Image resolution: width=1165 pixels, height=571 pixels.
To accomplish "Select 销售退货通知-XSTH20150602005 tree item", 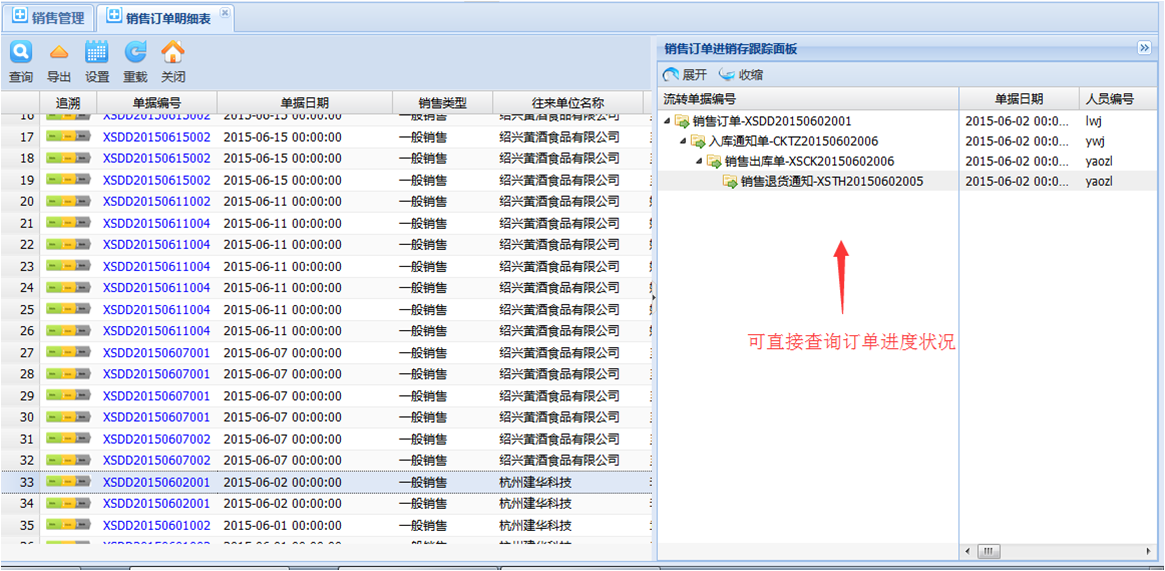I will click(x=832, y=181).
